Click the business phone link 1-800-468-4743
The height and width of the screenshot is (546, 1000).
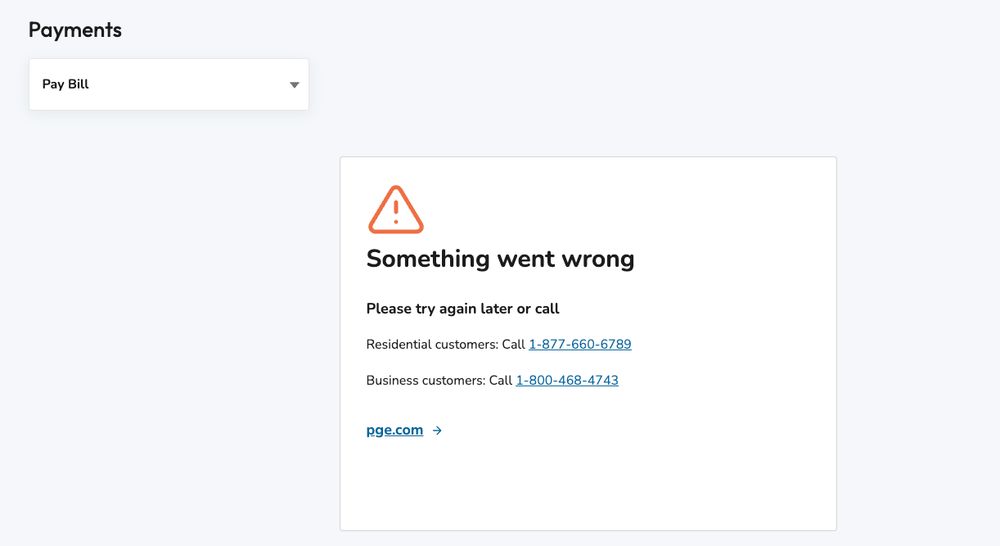tap(567, 381)
